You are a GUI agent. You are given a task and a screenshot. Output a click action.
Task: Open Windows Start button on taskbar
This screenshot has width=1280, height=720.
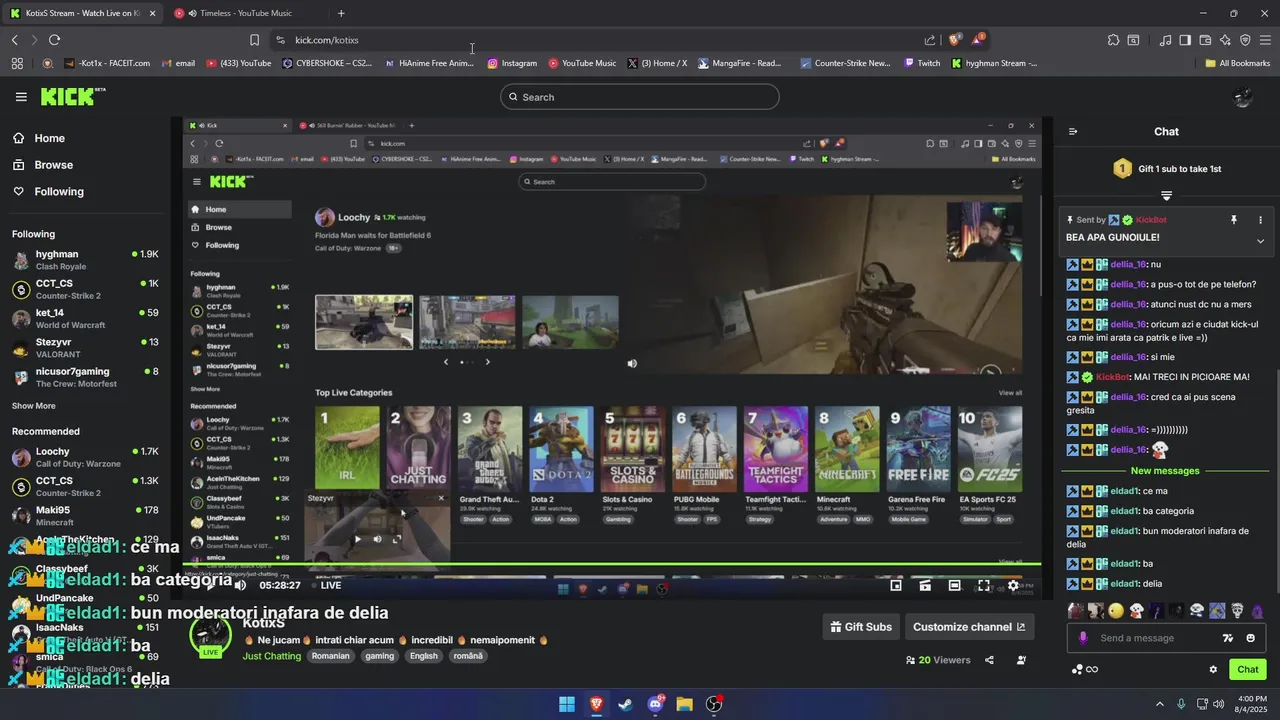[566, 704]
